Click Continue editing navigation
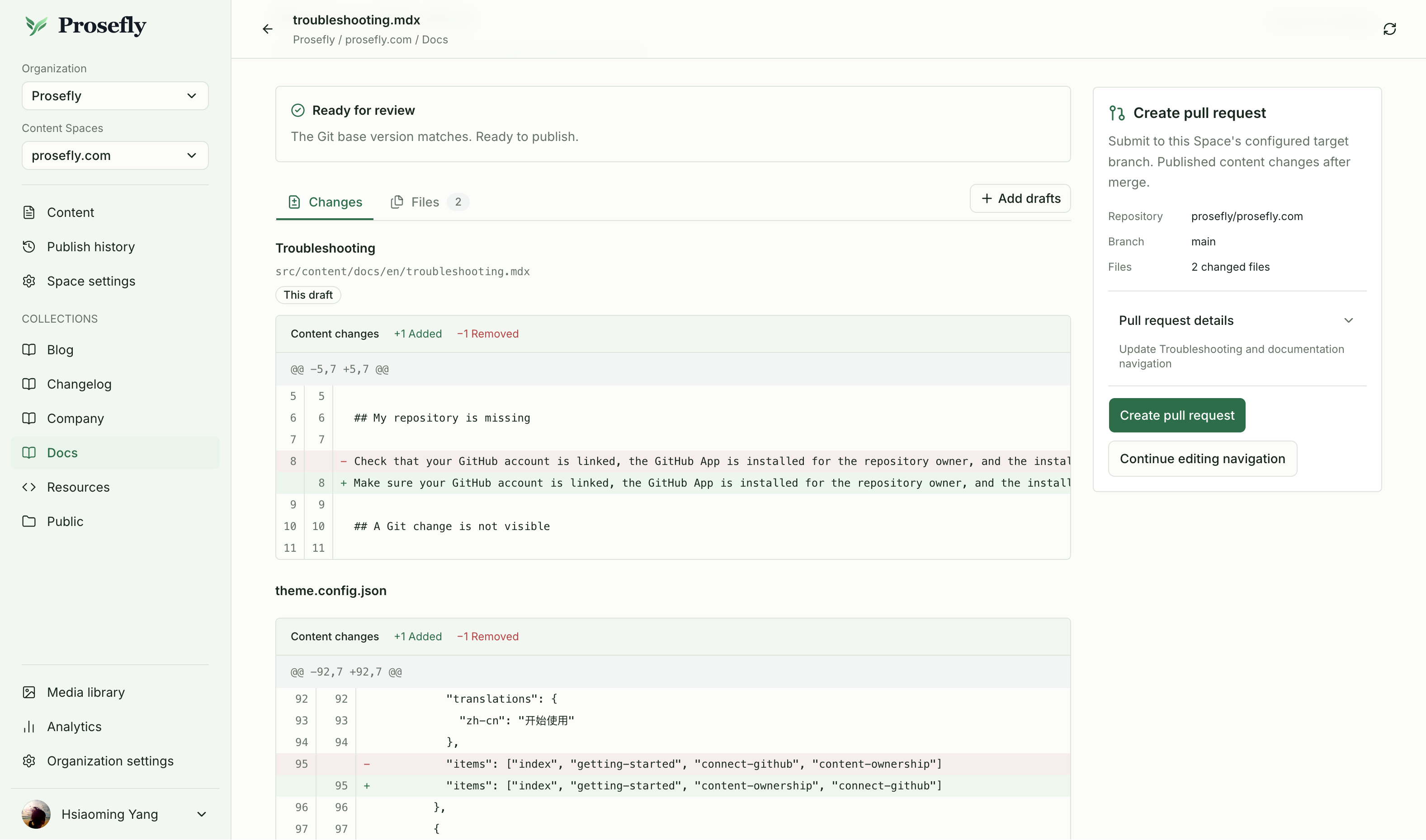Screen dimensions: 1426x840 pos(1202,459)
